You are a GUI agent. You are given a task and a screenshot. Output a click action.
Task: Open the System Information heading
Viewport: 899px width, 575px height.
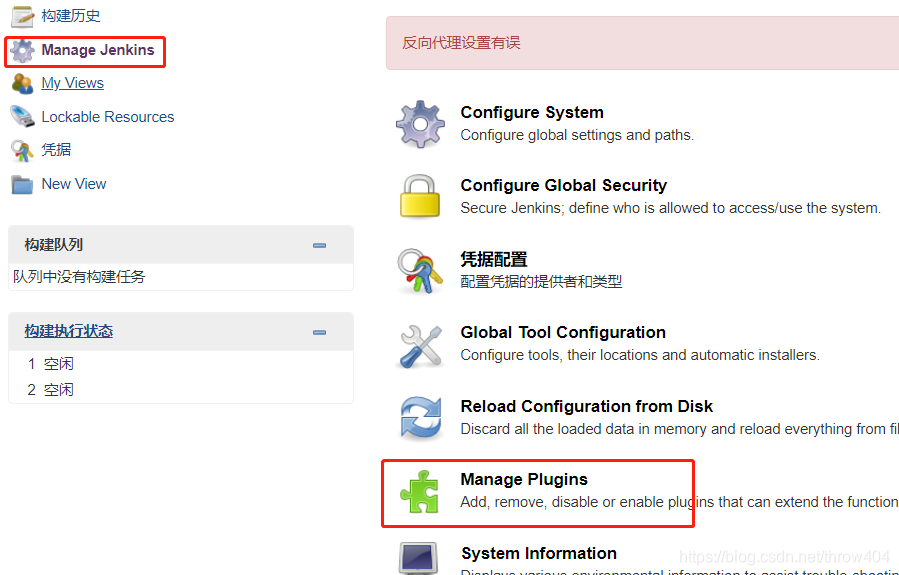539,553
